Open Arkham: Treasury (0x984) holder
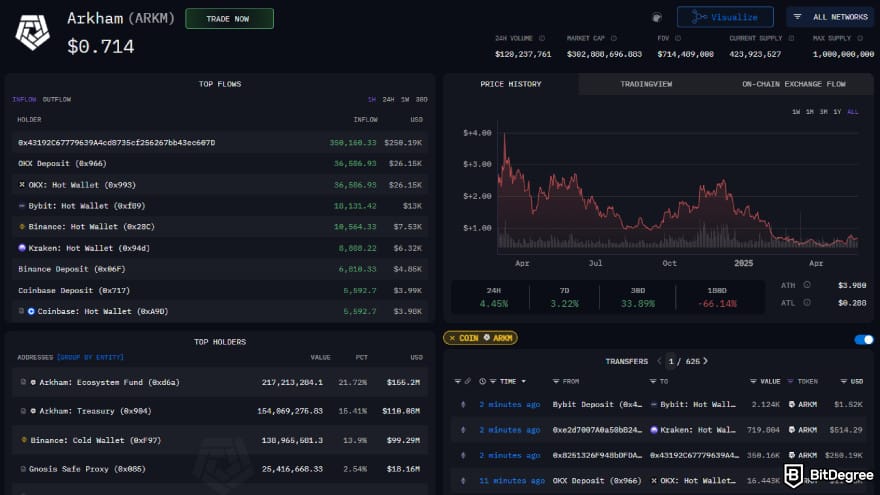This screenshot has width=880, height=495. click(x=95, y=411)
